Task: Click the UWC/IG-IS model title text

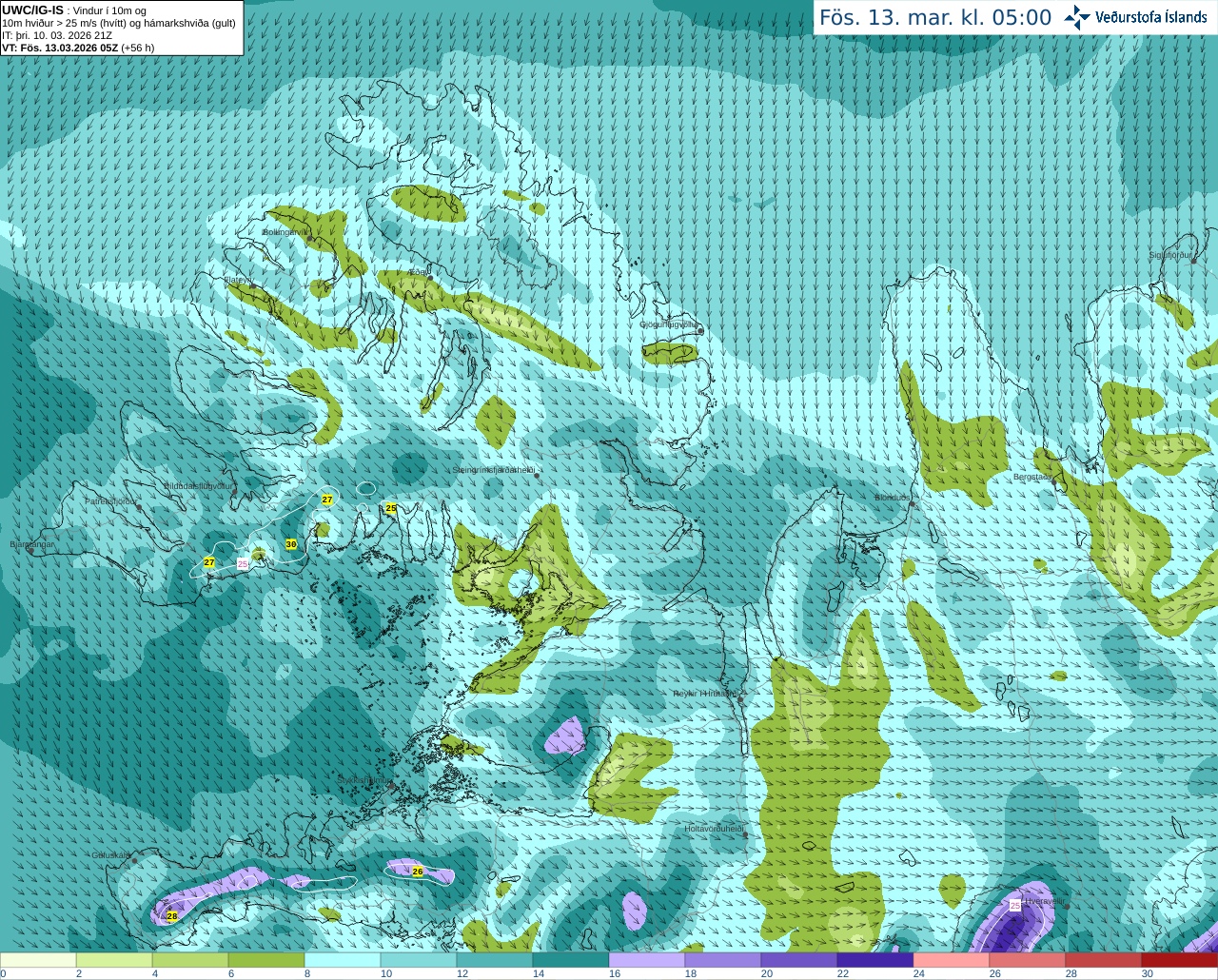Action: point(32,10)
